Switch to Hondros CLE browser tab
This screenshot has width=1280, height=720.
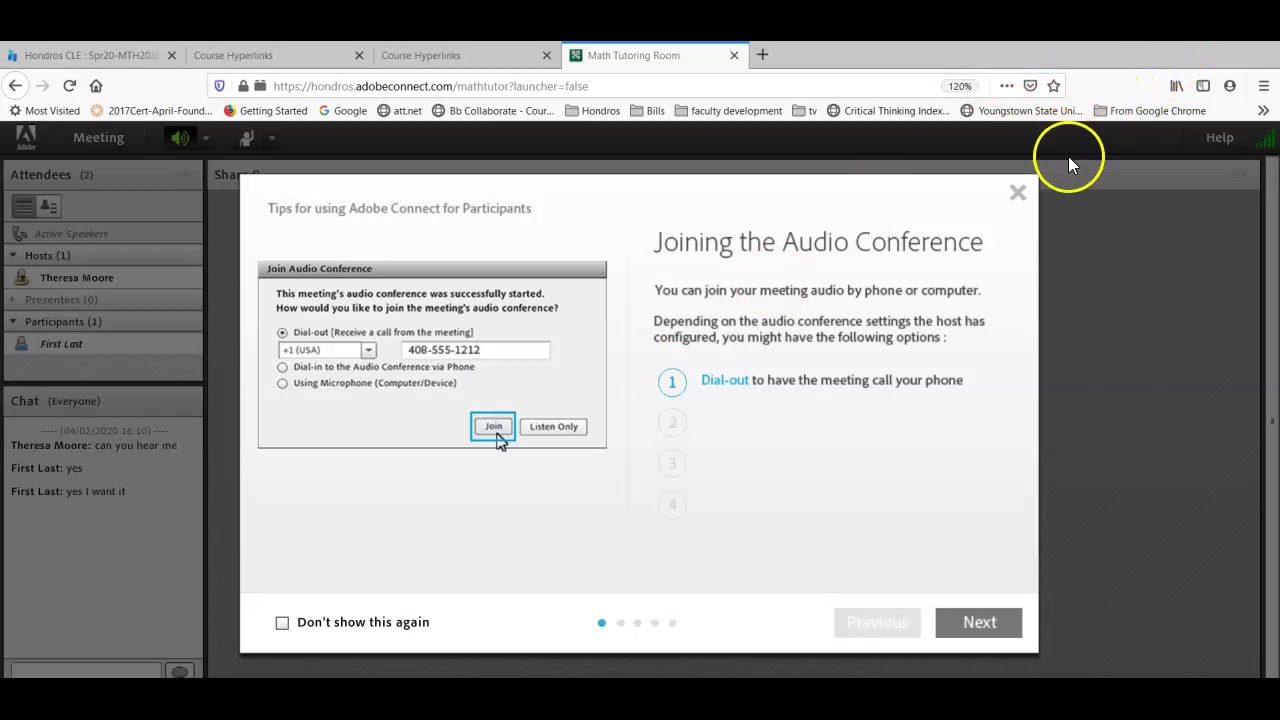point(90,55)
